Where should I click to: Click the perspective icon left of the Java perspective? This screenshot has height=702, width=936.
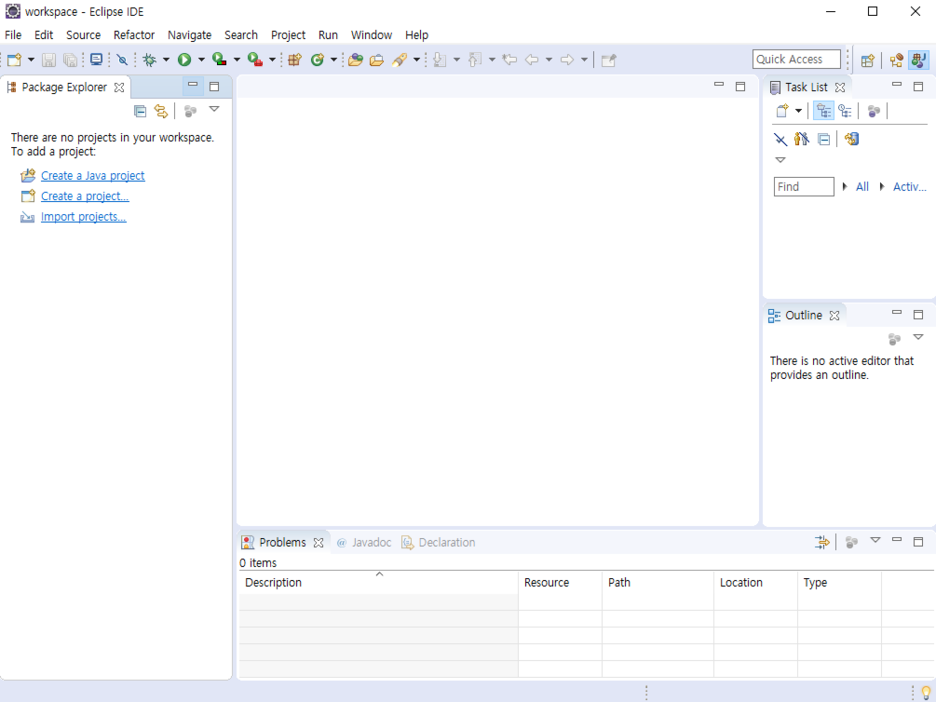896,60
